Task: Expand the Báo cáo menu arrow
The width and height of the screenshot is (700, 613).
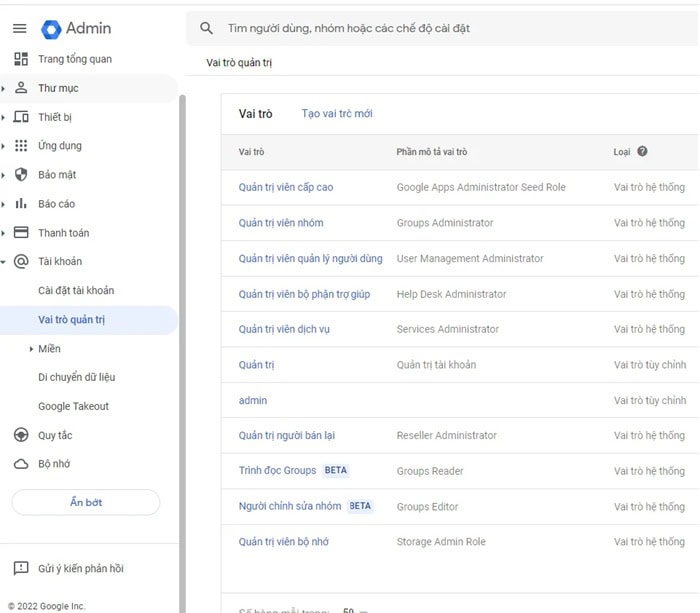Action: (3, 204)
